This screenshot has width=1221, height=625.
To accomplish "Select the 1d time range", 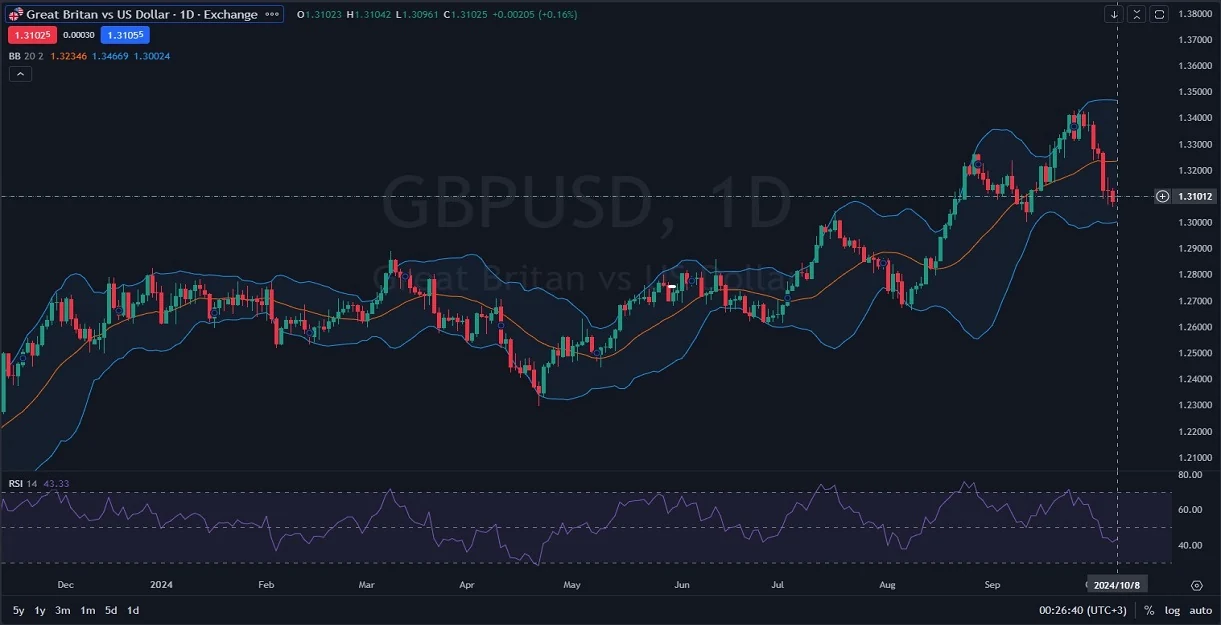I will [133, 610].
